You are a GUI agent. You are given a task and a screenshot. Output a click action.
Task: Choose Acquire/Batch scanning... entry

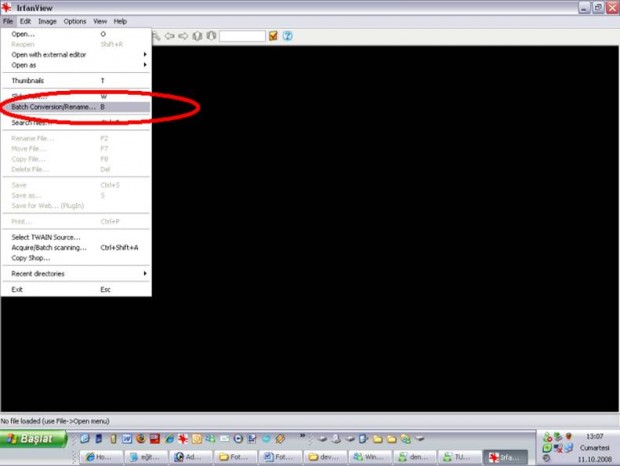[76, 247]
